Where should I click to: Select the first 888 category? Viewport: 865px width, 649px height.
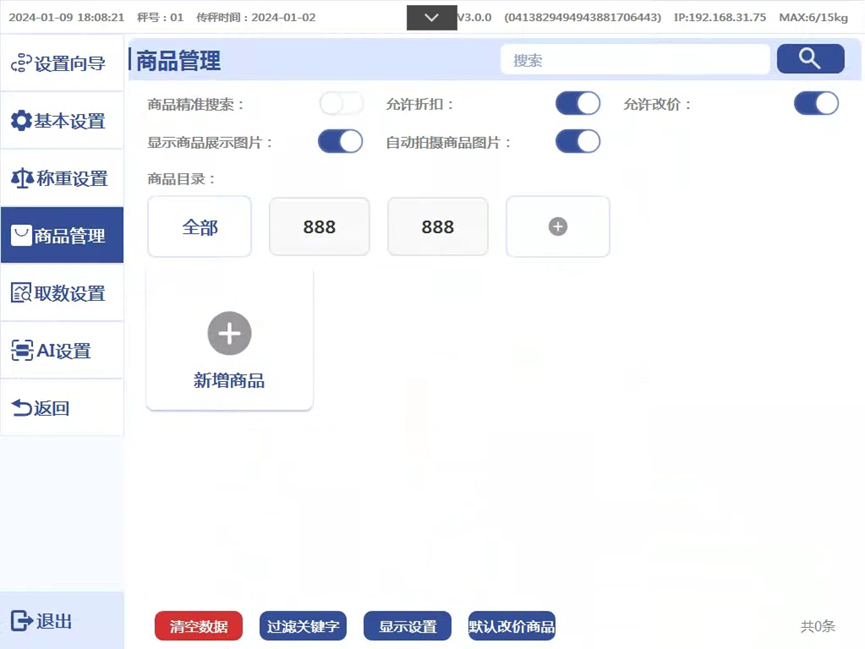point(319,227)
